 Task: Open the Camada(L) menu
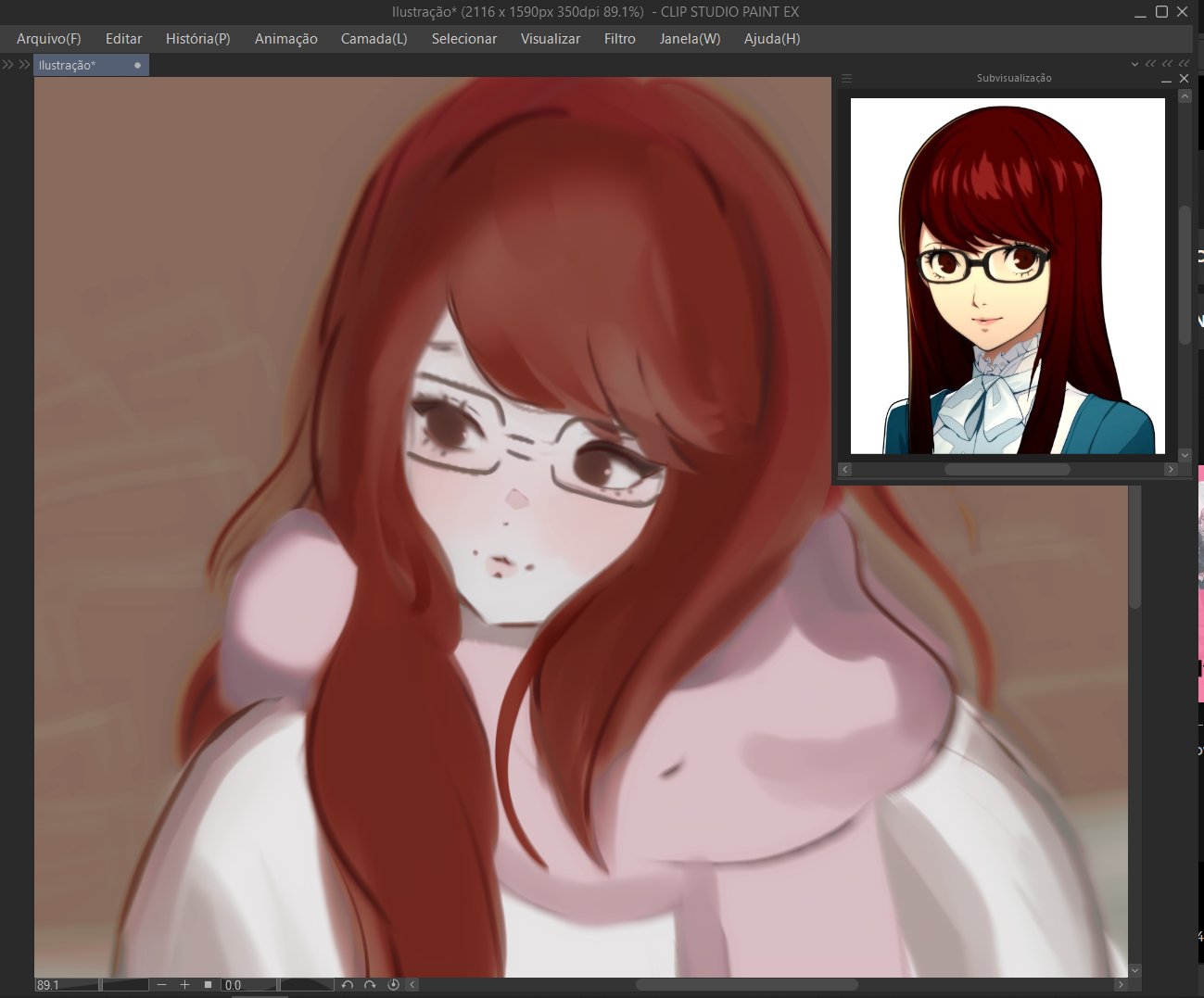click(x=374, y=38)
